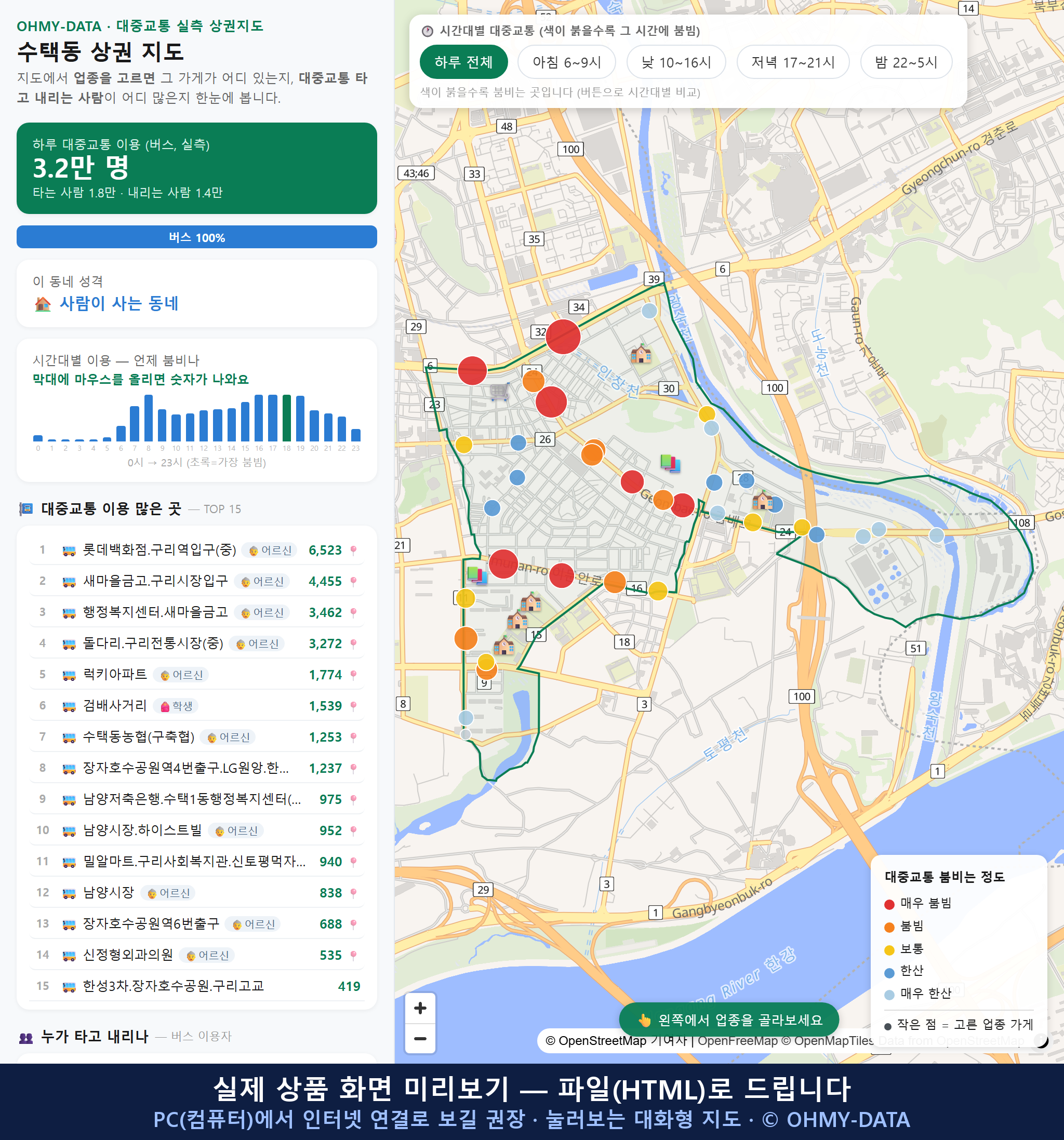Open the OpenFreeMap attribution link

[737, 1041]
